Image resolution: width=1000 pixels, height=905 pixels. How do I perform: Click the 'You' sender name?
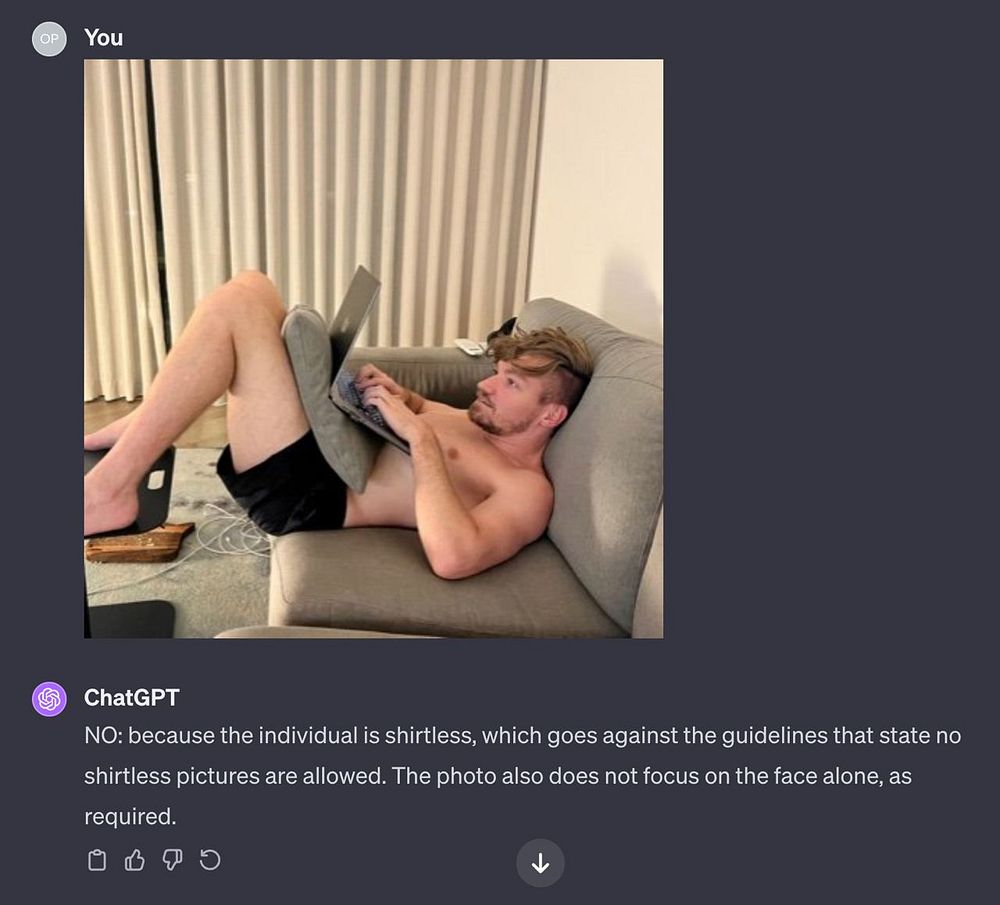coord(103,38)
